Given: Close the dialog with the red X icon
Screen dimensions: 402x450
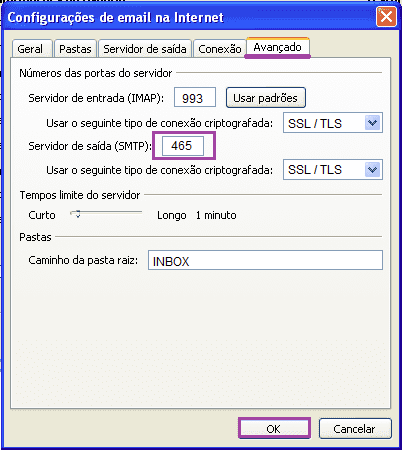Looking at the screenshot, I should coord(386,16).
